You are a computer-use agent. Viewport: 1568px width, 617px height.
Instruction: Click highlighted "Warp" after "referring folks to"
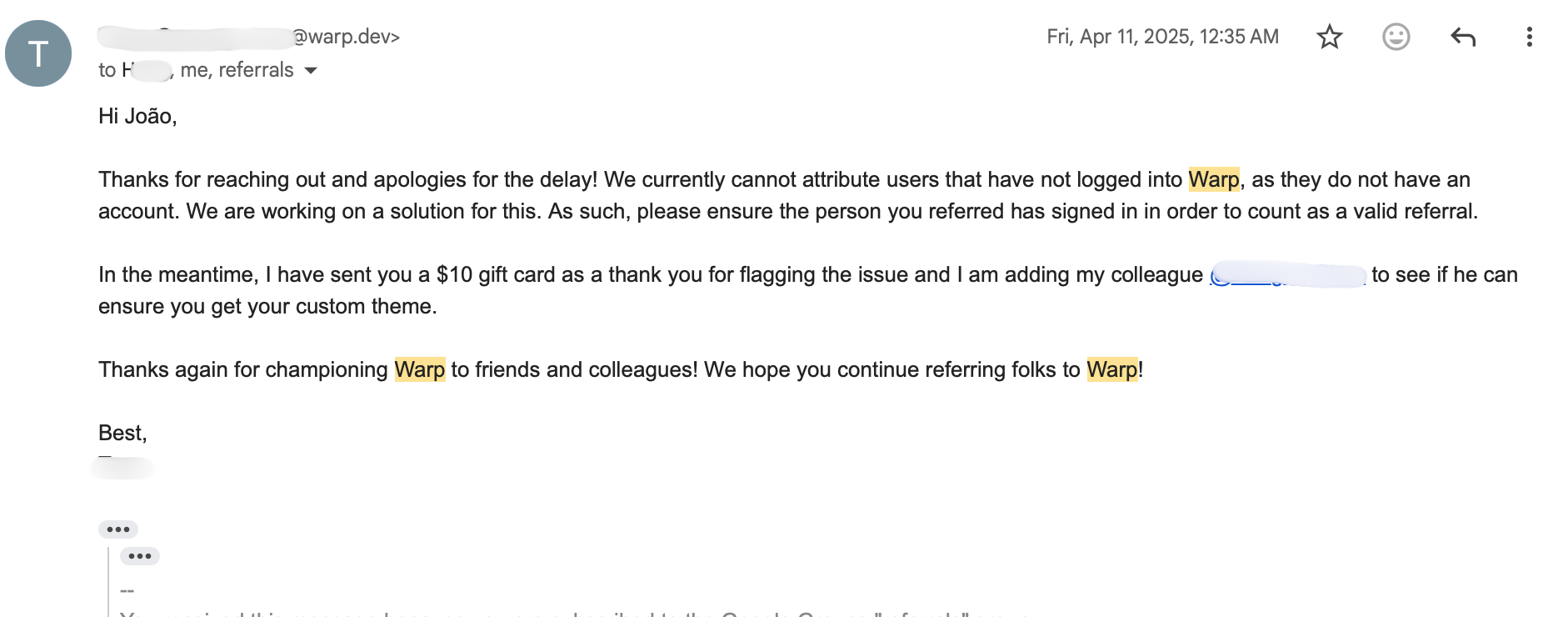click(x=1111, y=369)
